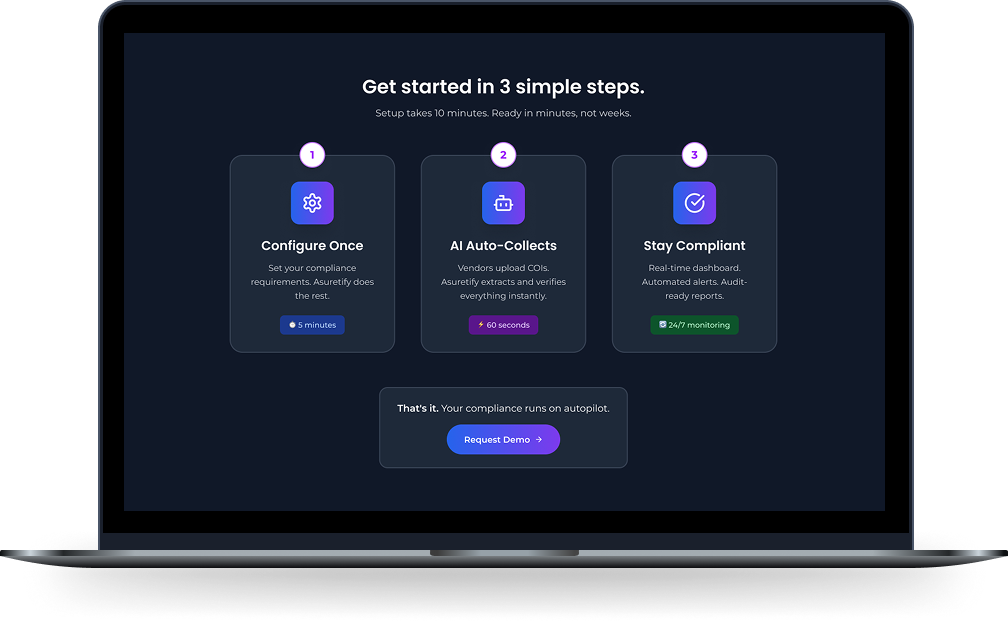Select the Stay Compliant card title
The height and width of the screenshot is (623, 1008).
[694, 246]
